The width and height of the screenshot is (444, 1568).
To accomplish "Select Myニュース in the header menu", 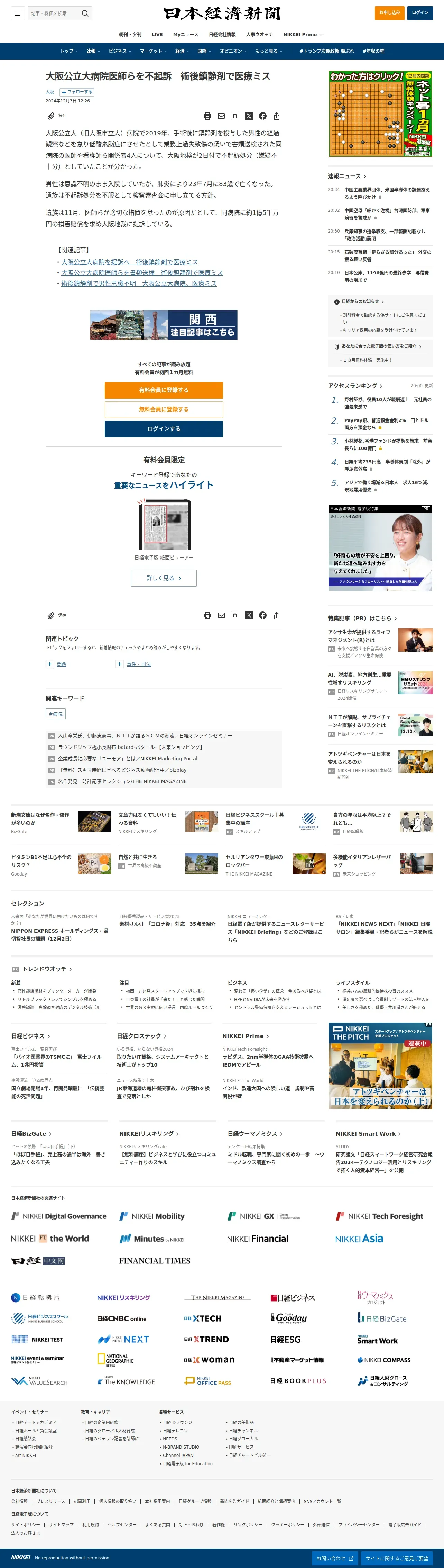I will point(185,35).
